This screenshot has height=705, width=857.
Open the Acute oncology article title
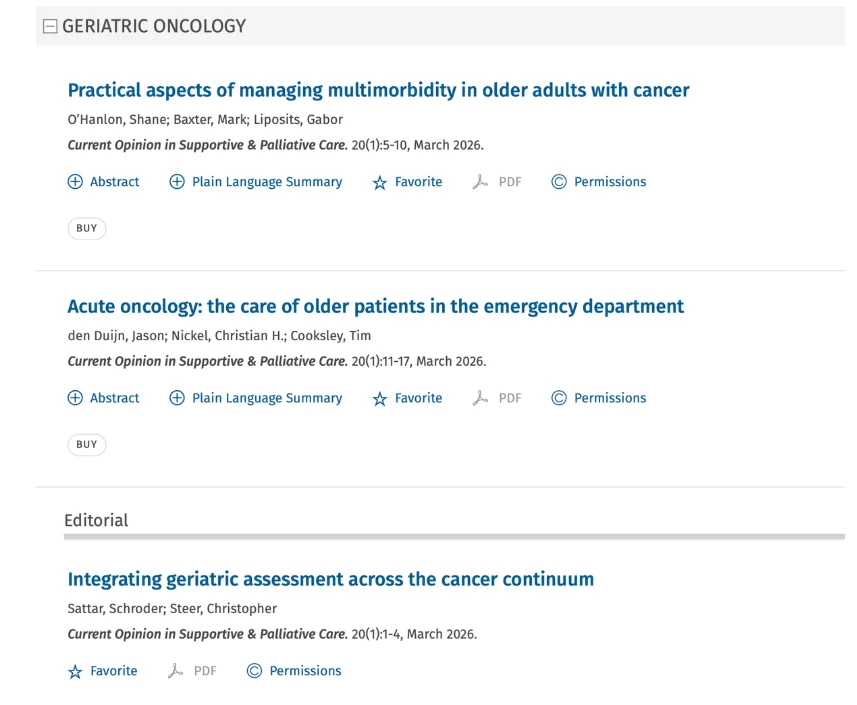tap(375, 306)
